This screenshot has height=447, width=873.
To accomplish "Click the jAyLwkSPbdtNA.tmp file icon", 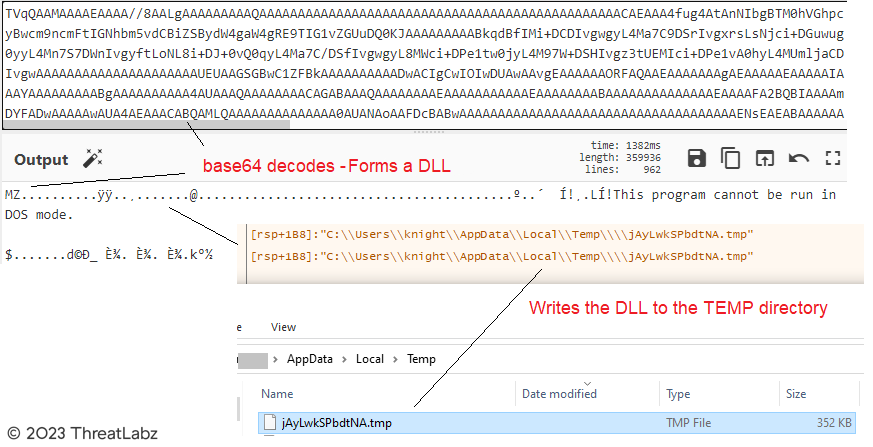I will click(x=268, y=423).
